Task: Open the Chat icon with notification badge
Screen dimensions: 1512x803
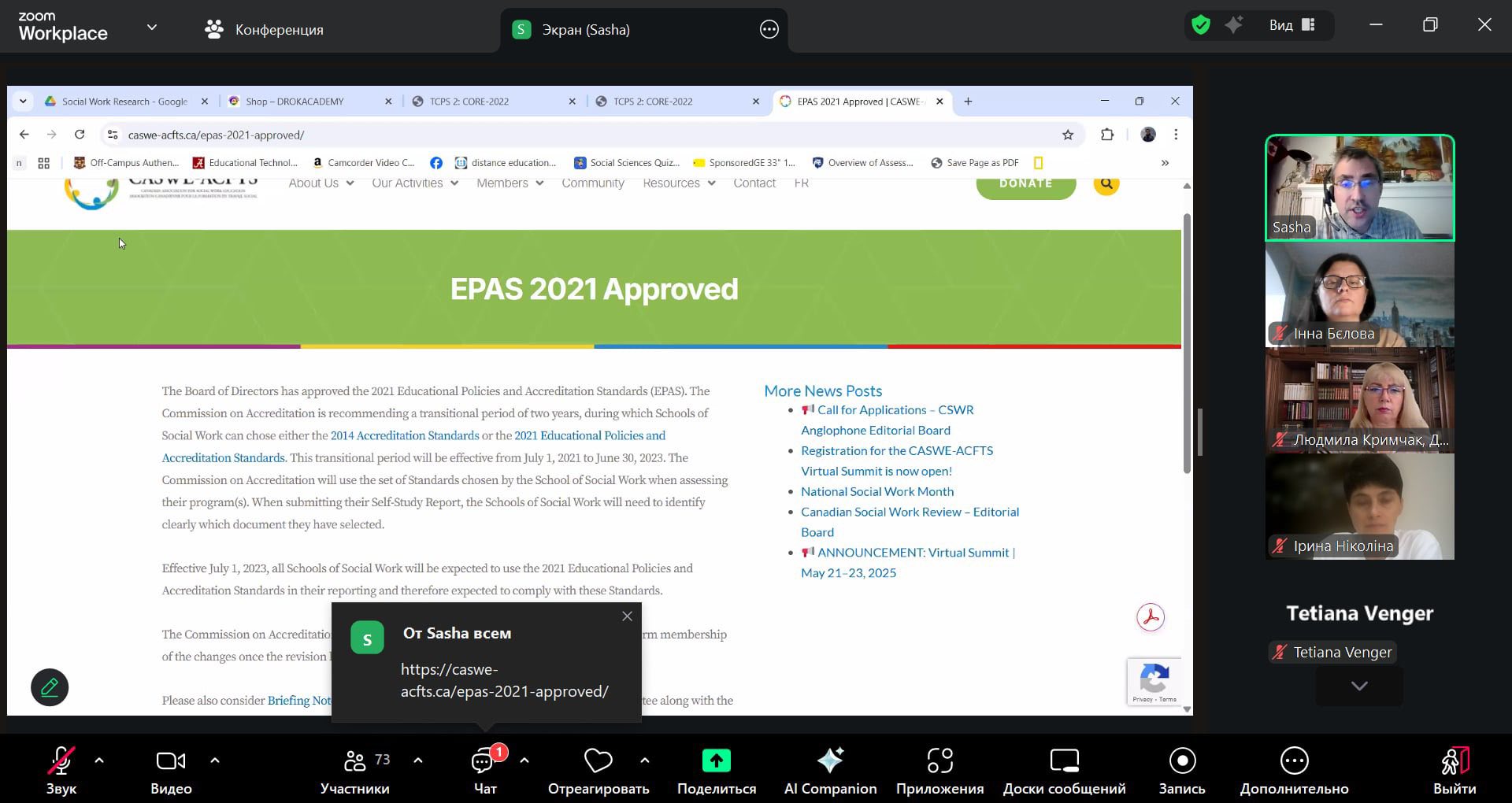Action: pyautogui.click(x=484, y=761)
